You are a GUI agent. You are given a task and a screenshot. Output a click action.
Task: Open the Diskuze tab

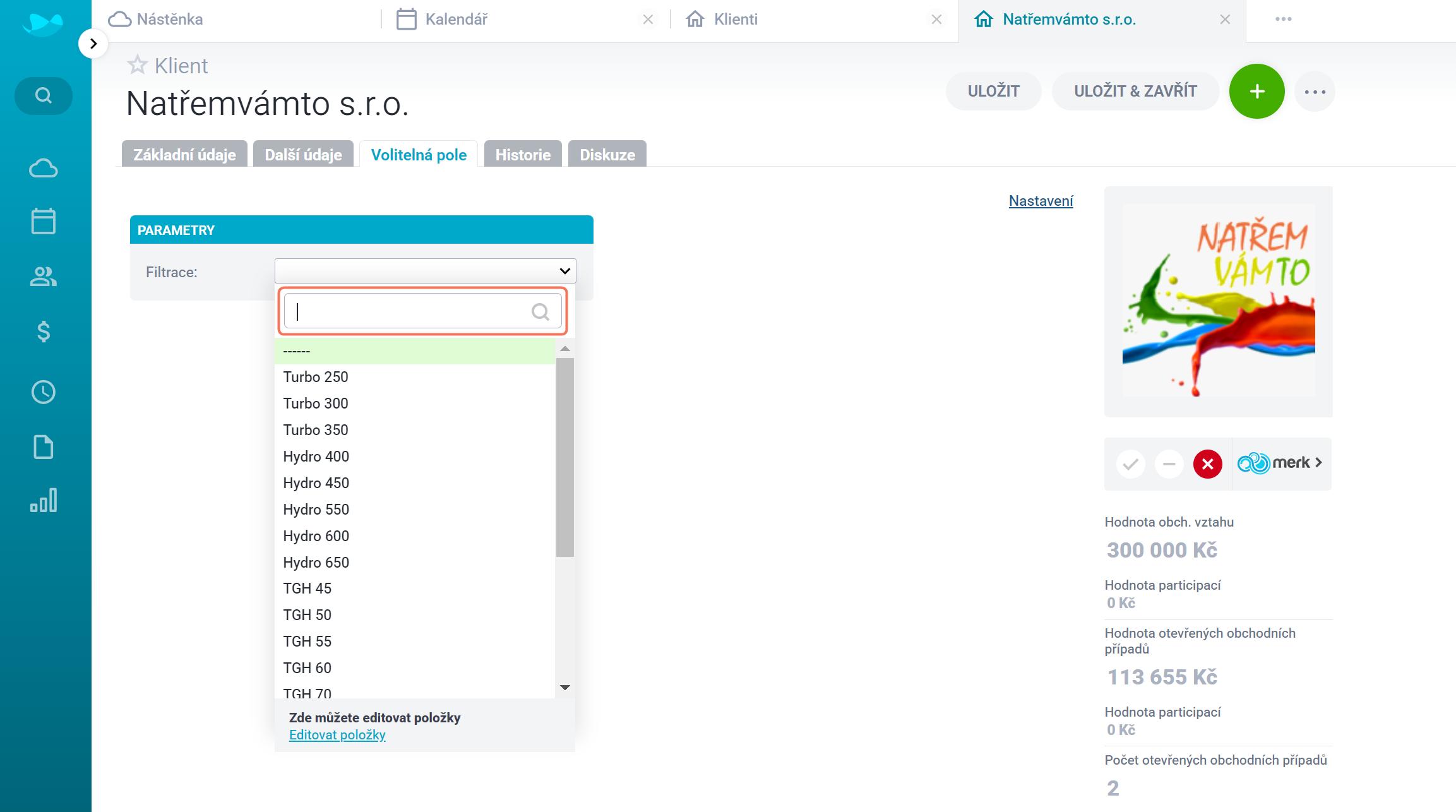pyautogui.click(x=607, y=155)
